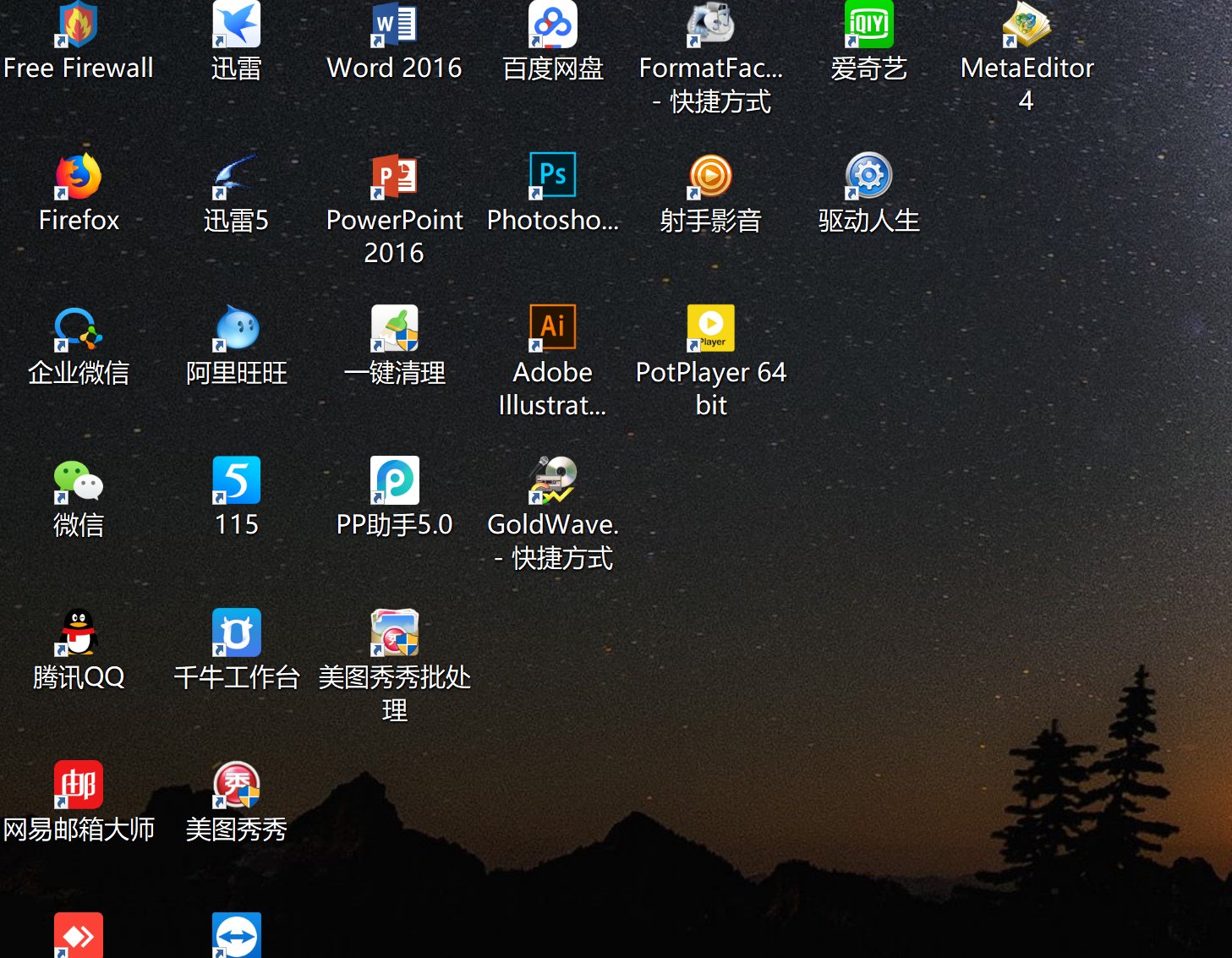Click the PP助手5.0 icon
1232x958 pixels.
(394, 480)
